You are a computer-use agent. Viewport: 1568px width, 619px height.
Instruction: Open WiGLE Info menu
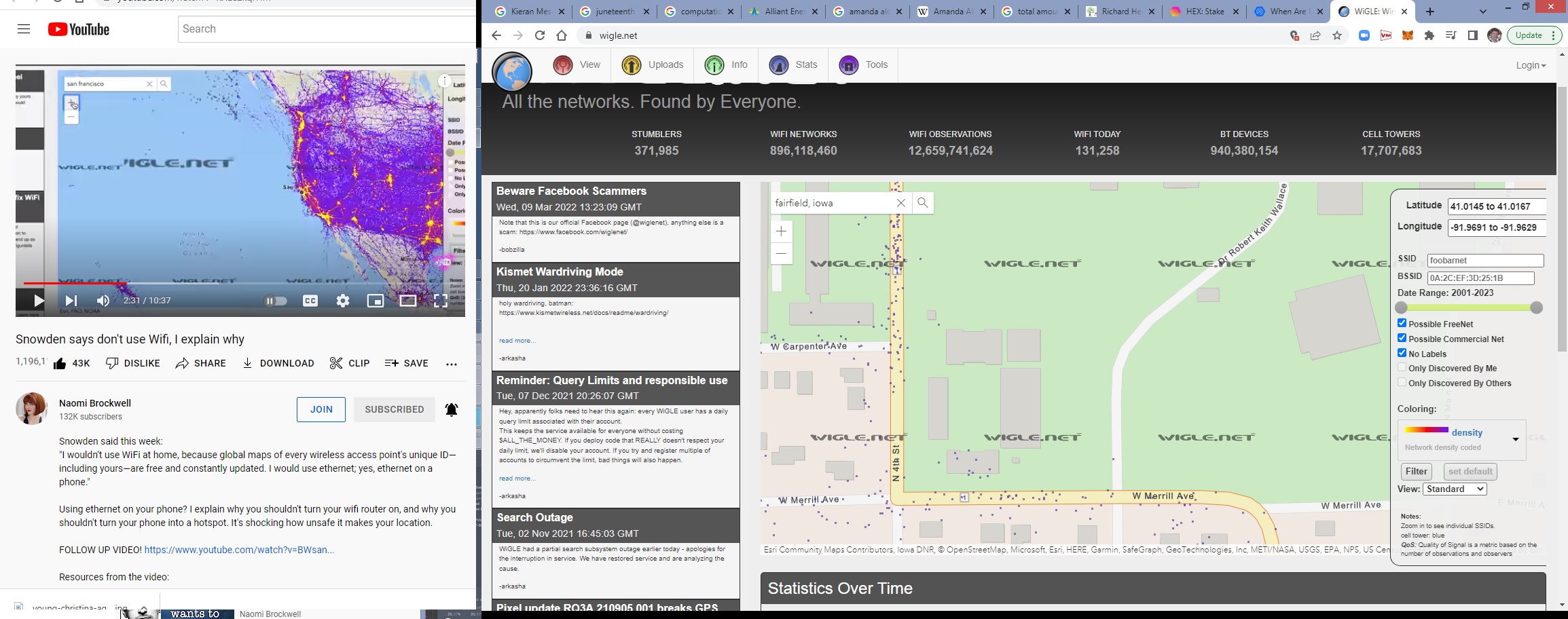[x=726, y=65]
